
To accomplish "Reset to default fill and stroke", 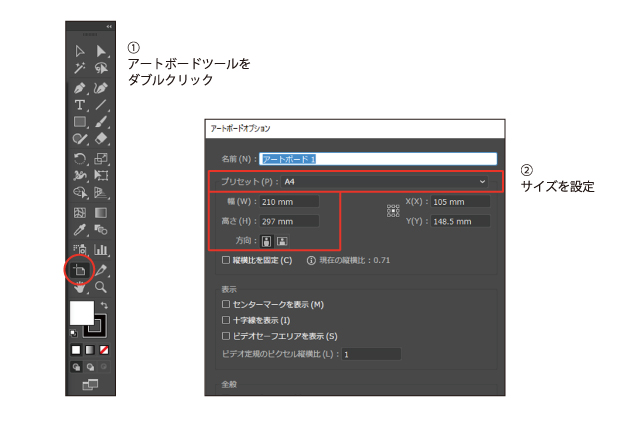I will point(74,333).
